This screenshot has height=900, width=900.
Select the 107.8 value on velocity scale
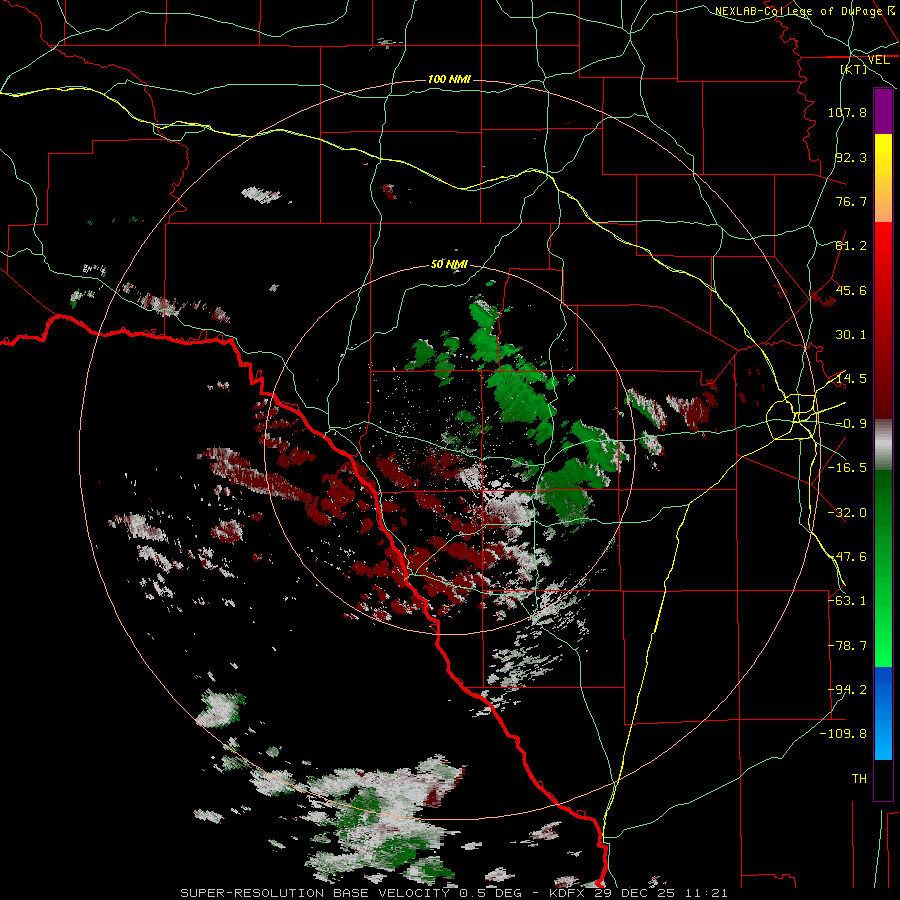click(847, 112)
